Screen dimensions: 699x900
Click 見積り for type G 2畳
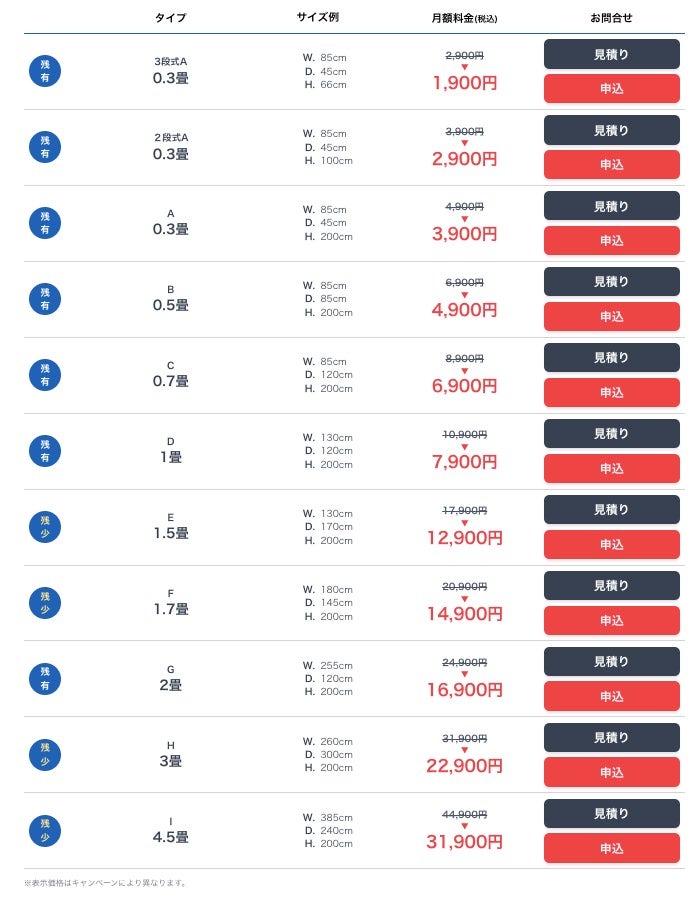point(611,662)
